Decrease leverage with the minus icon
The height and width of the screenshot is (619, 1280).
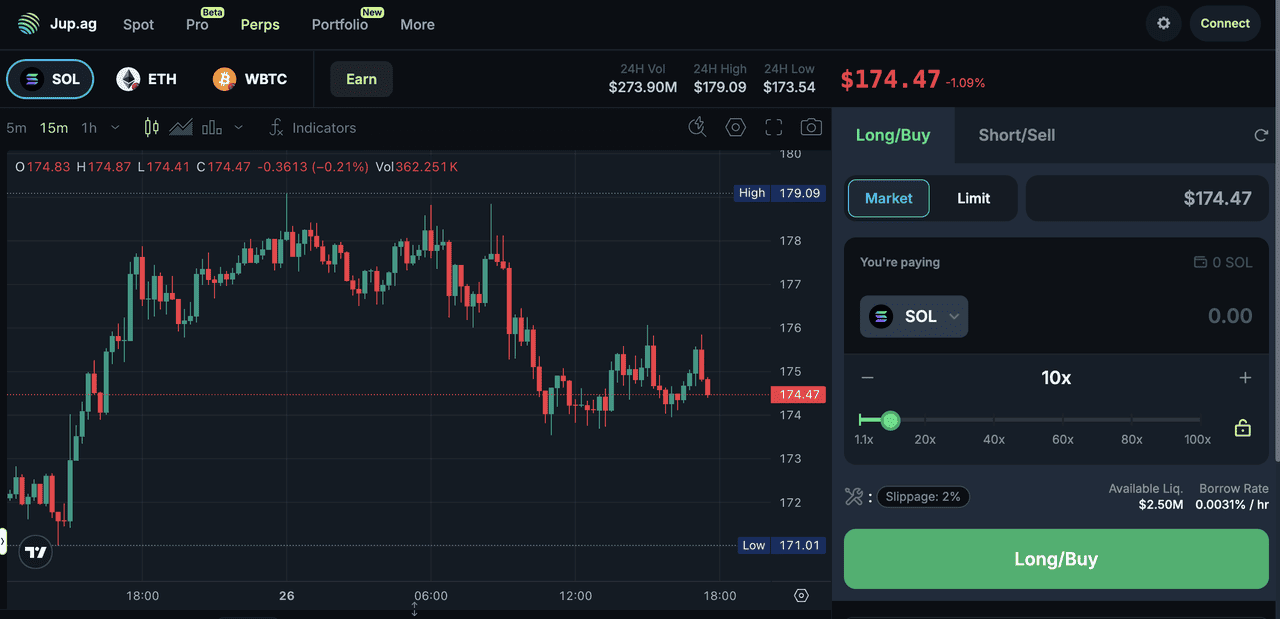pos(867,377)
